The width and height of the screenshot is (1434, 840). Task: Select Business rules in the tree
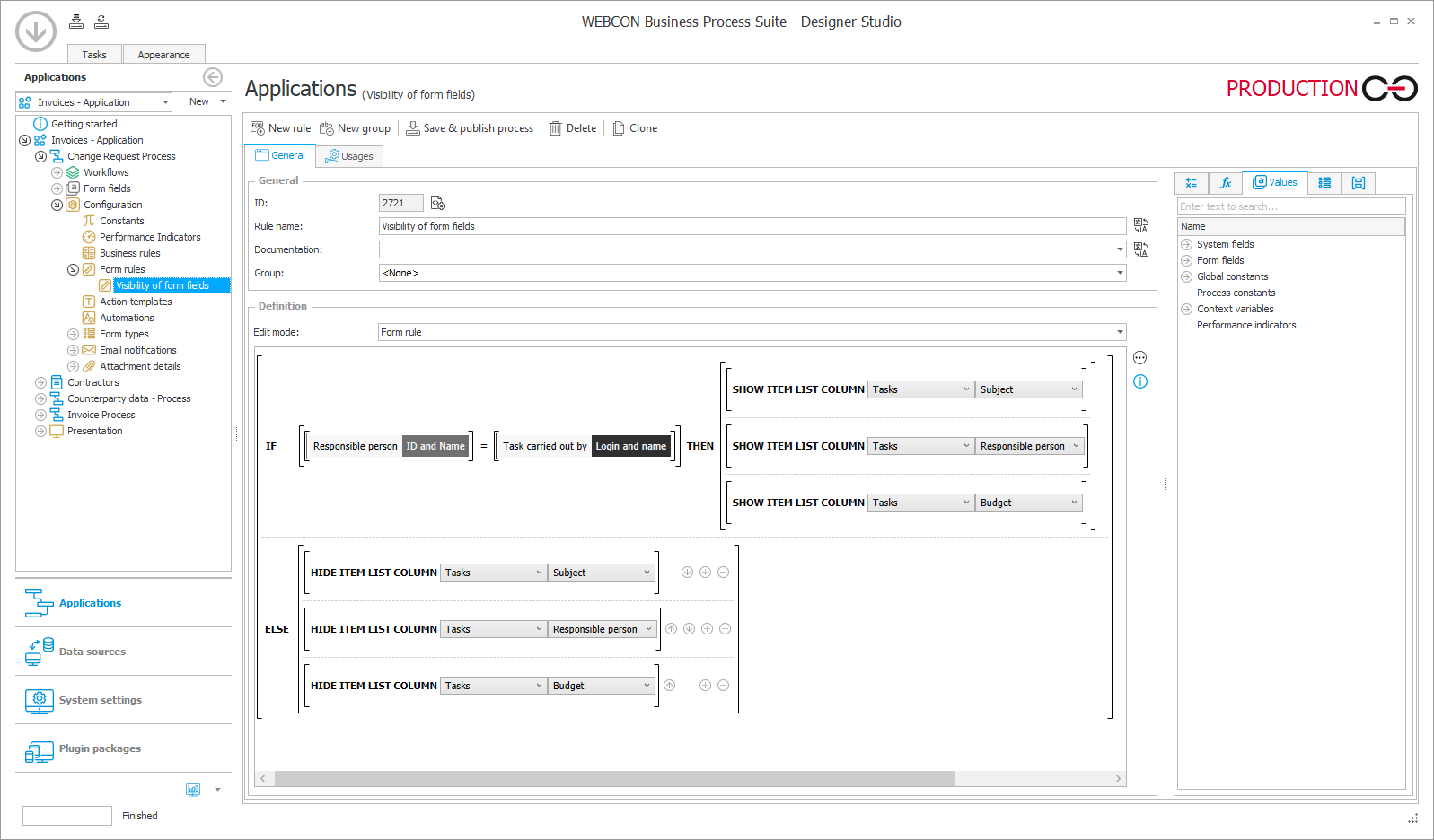(x=130, y=253)
